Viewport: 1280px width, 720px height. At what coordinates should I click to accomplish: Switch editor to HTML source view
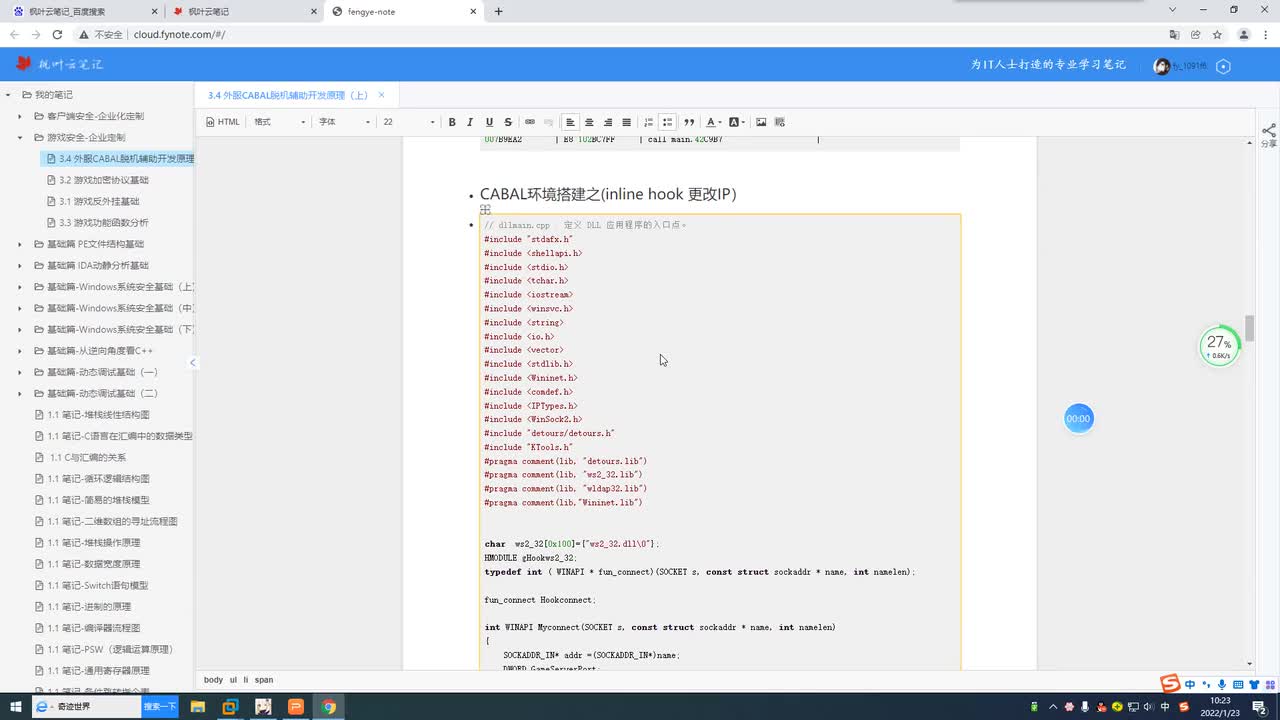pyautogui.click(x=223, y=122)
